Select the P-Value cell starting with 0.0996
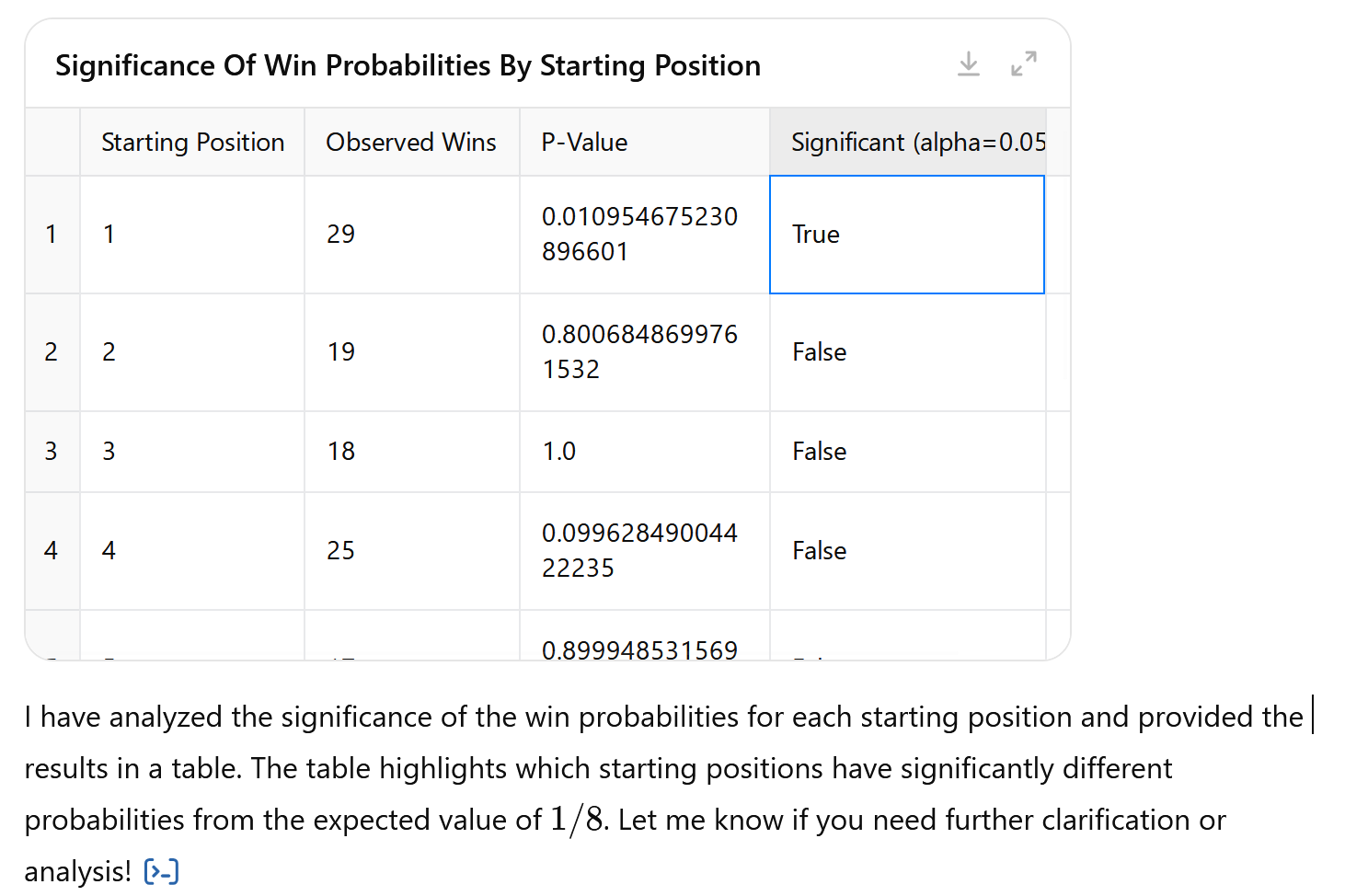The image size is (1368, 896). [x=644, y=551]
